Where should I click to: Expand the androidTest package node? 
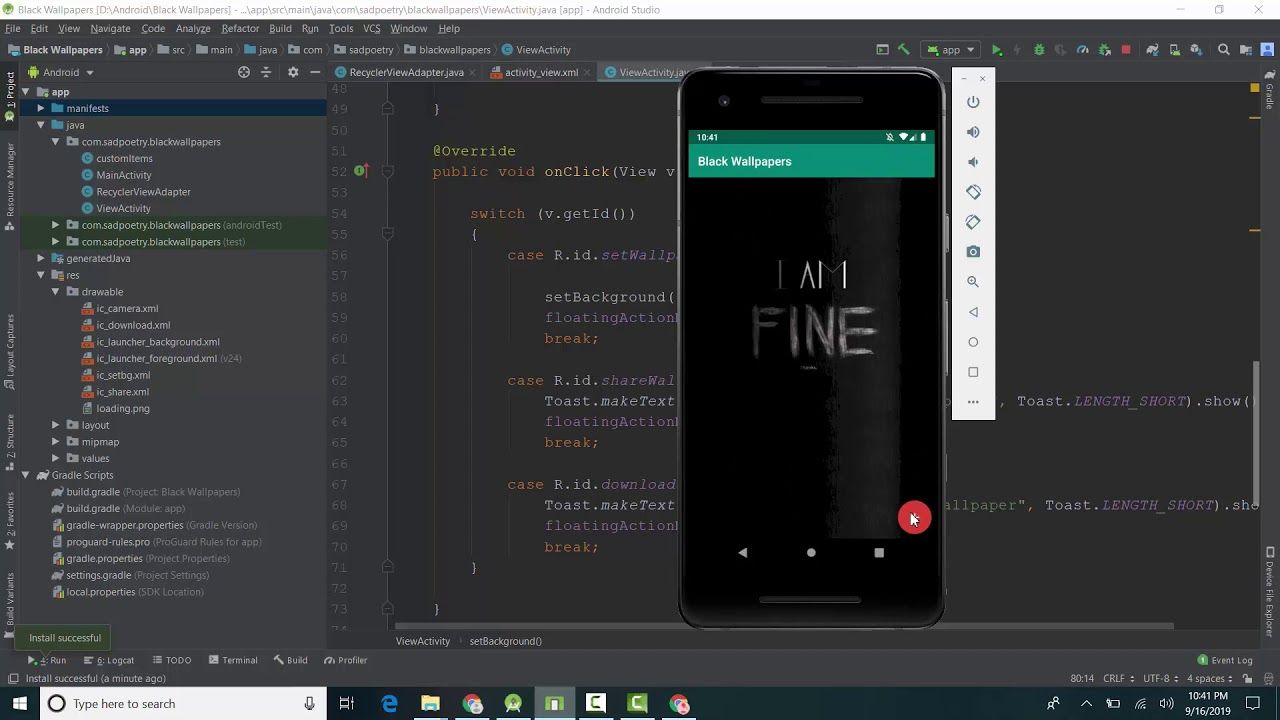point(56,225)
